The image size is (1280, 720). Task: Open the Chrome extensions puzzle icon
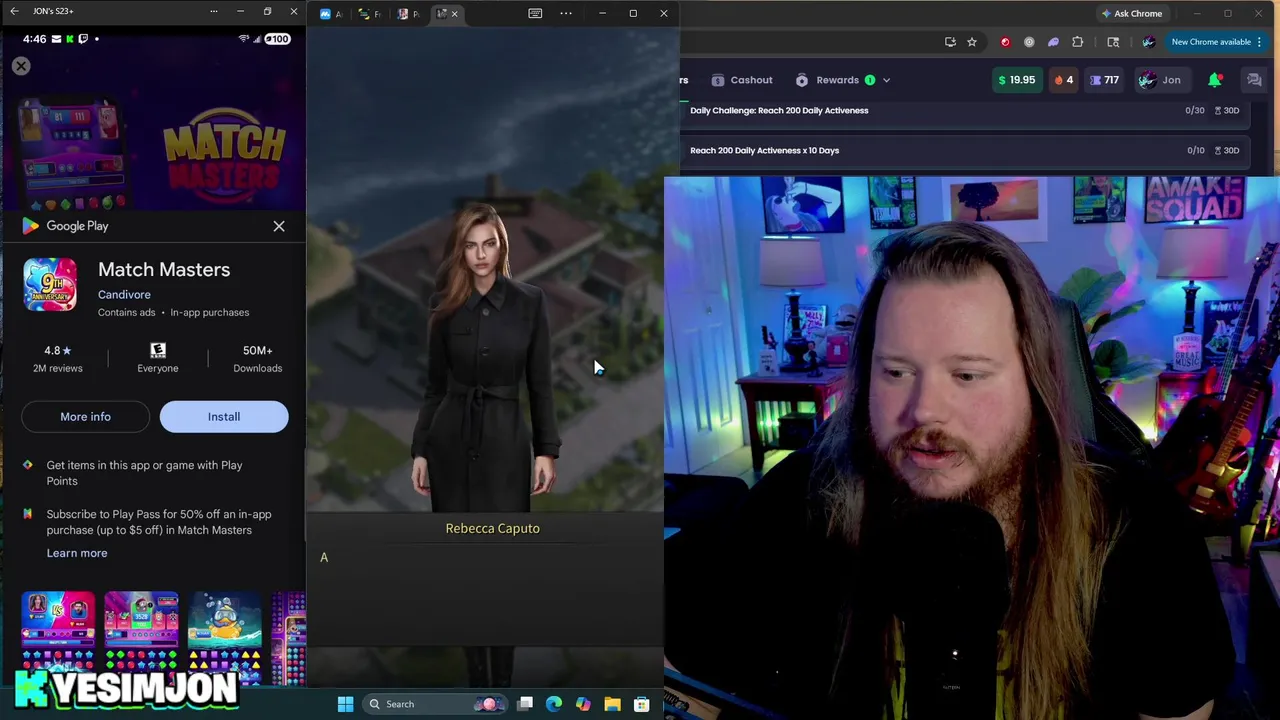coord(1077,42)
